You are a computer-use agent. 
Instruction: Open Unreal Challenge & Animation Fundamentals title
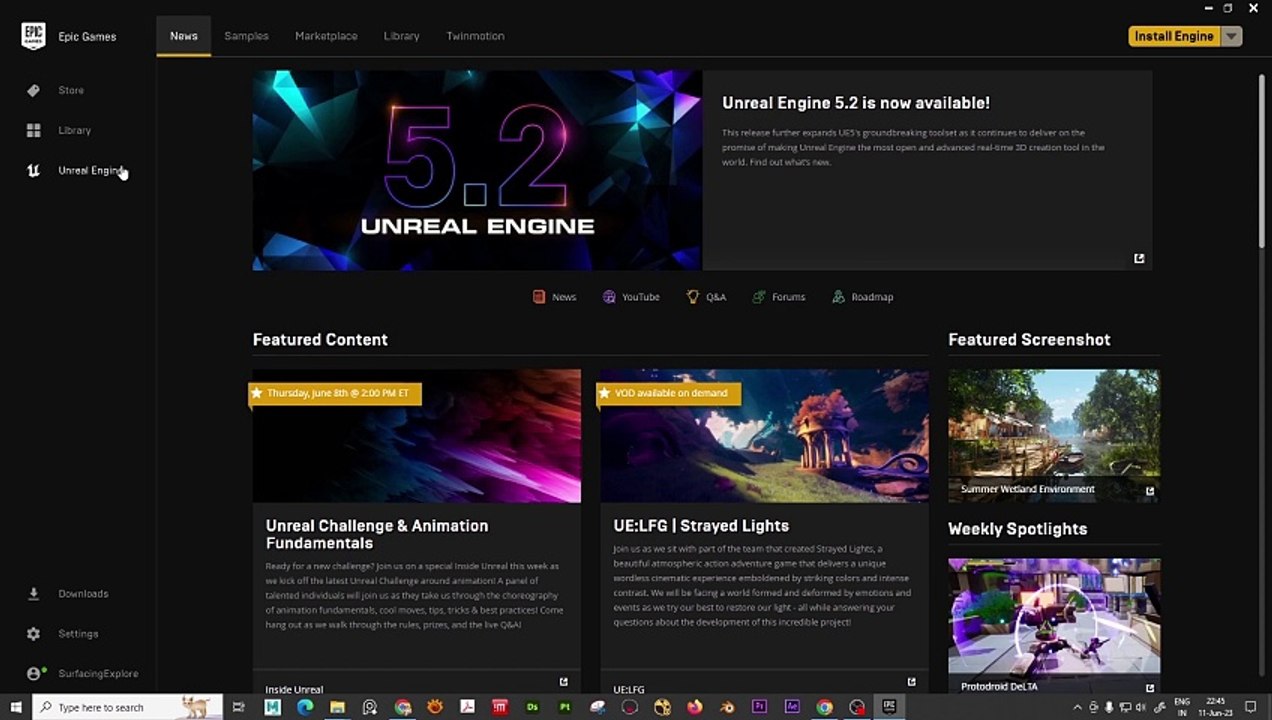[x=377, y=534]
